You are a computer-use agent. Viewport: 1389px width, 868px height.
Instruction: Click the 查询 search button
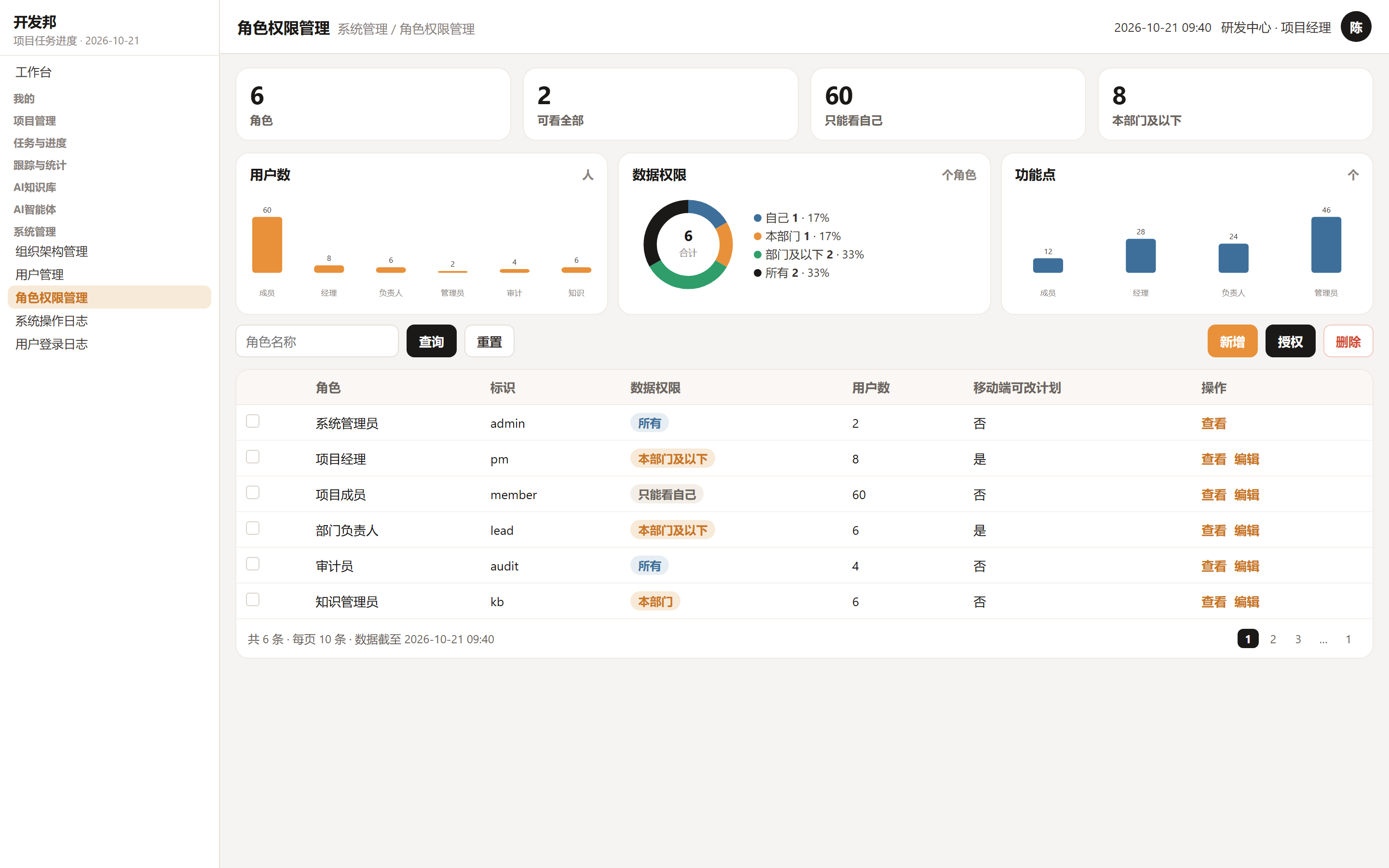tap(431, 341)
